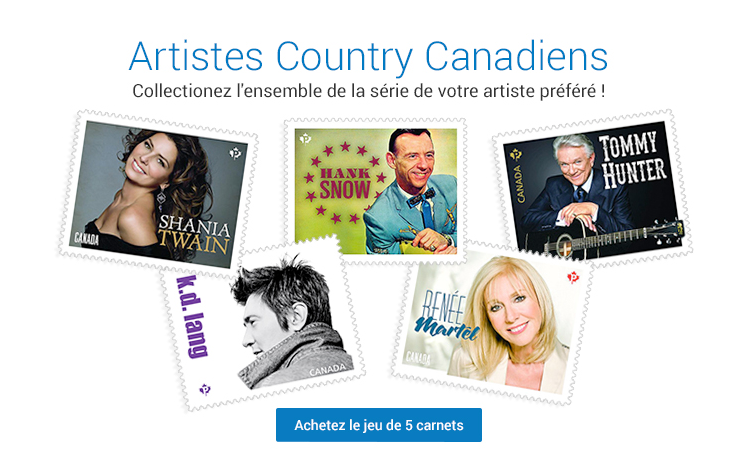Click the purple Canada Post logo on k.d. lang stamp
The image size is (748, 465).
pos(205,389)
